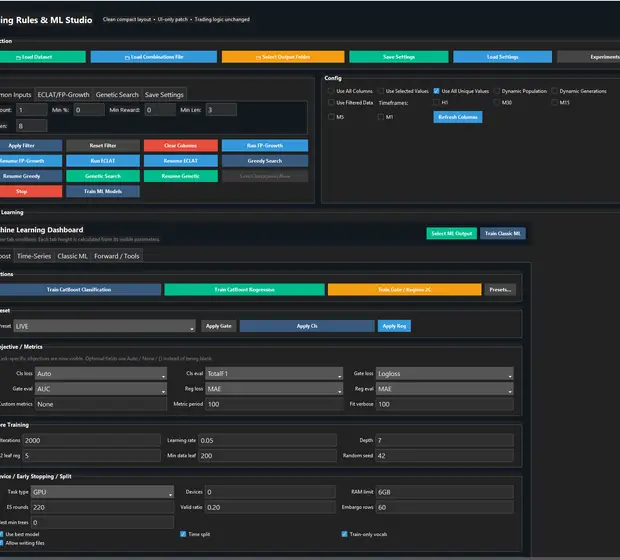This screenshot has height=560, width=620.
Task: Check the M1 timeframe checkbox
Action: pyautogui.click(x=381, y=117)
